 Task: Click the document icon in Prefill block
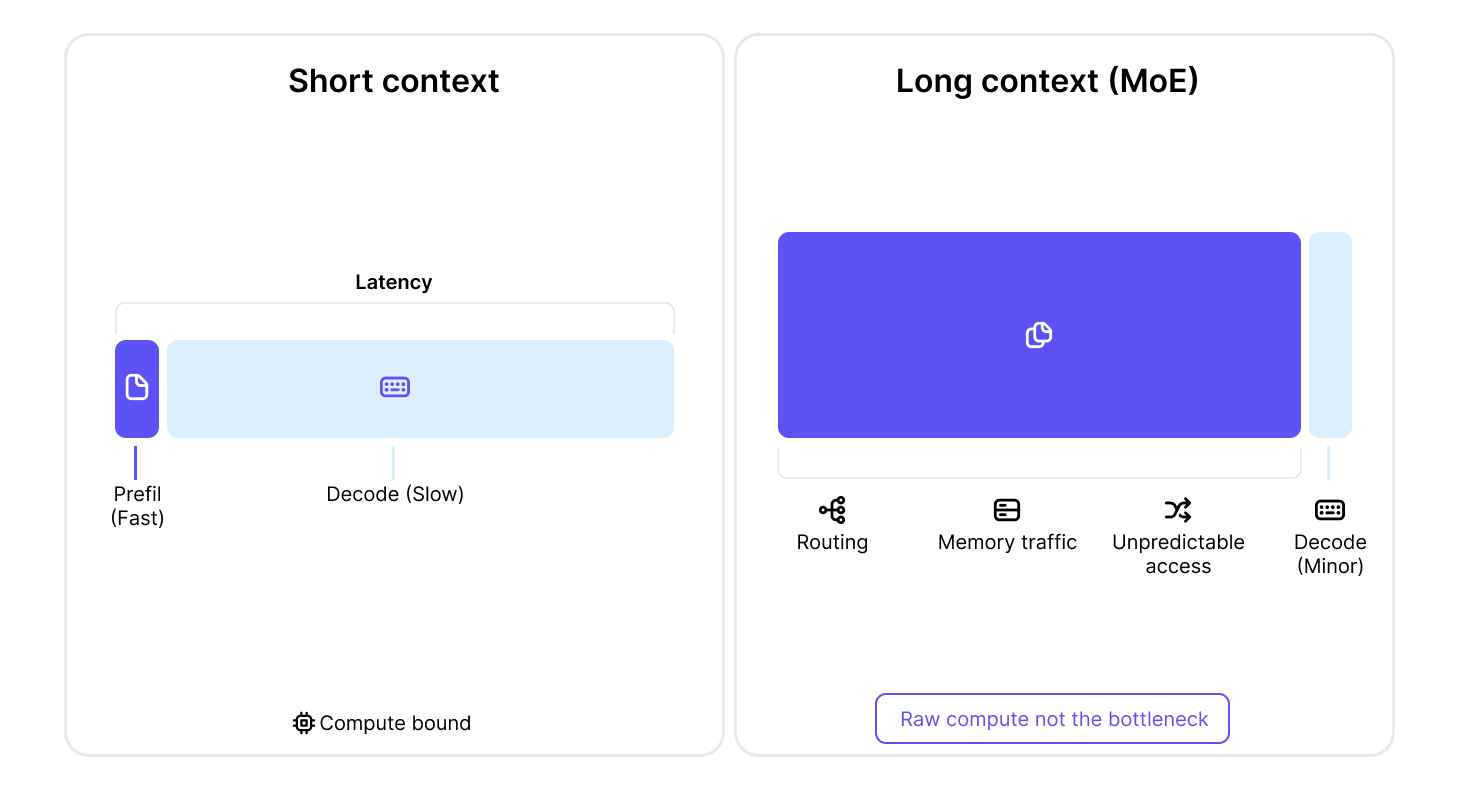click(137, 387)
